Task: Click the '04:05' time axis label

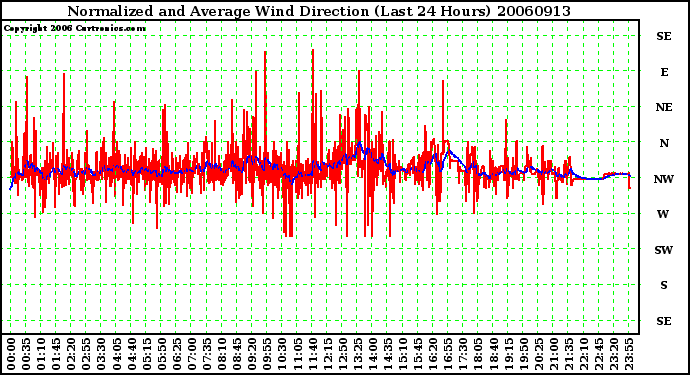Action: pos(117,354)
